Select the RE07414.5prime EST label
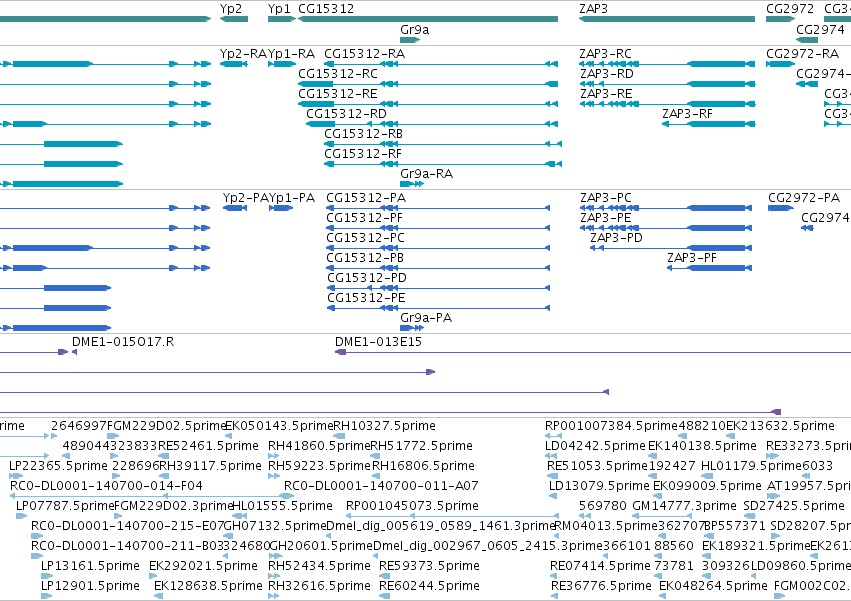Image resolution: width=851 pixels, height=601 pixels. tap(600, 566)
